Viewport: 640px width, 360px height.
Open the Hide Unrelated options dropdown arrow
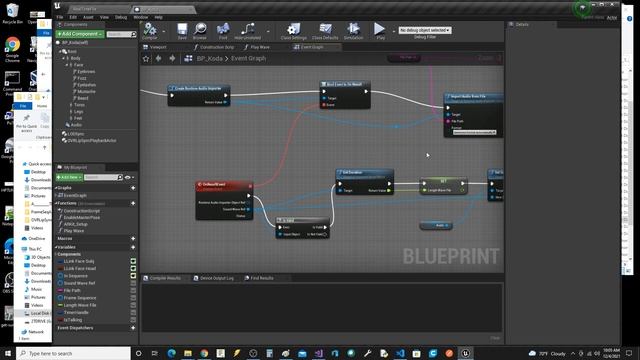(268, 31)
